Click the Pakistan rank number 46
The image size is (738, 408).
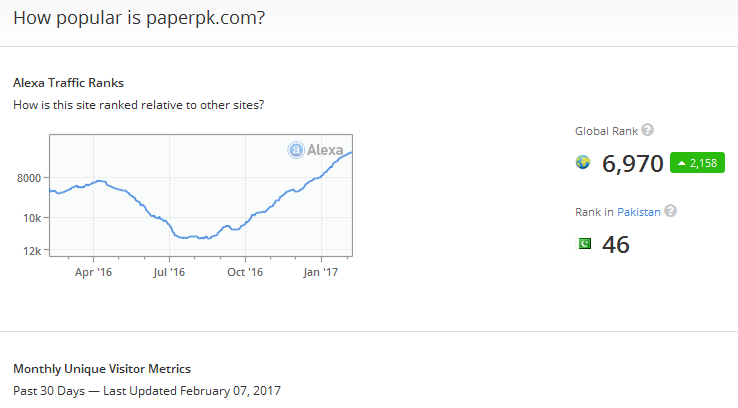coord(616,245)
